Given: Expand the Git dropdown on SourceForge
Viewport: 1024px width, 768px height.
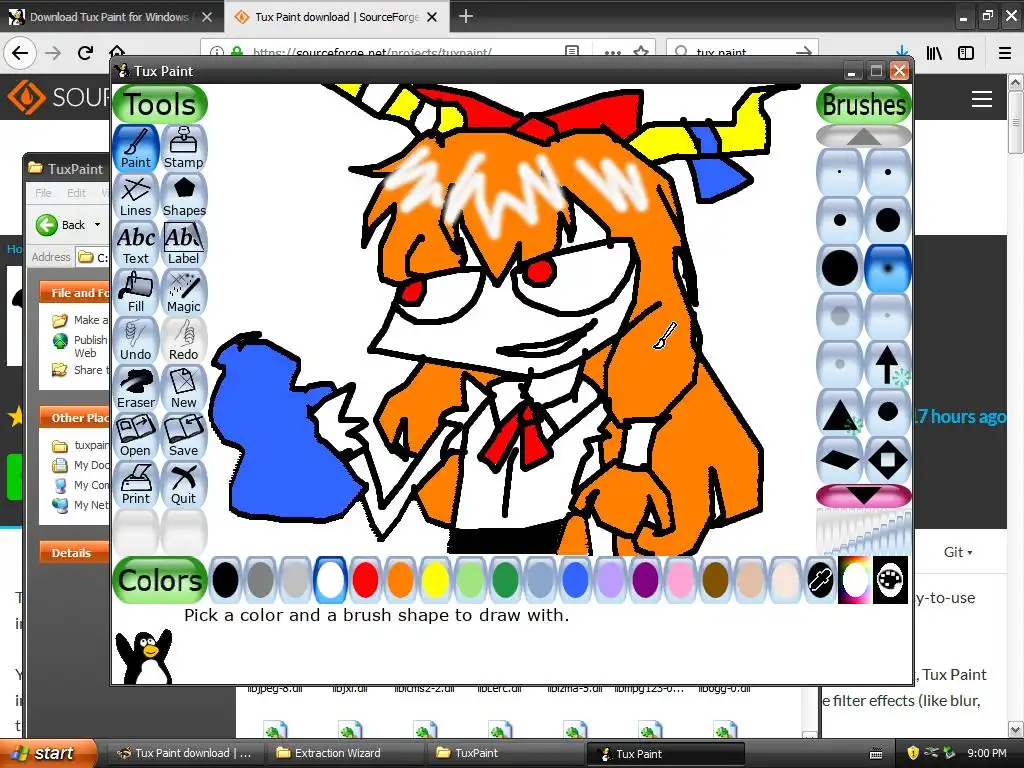Looking at the screenshot, I should [958, 552].
